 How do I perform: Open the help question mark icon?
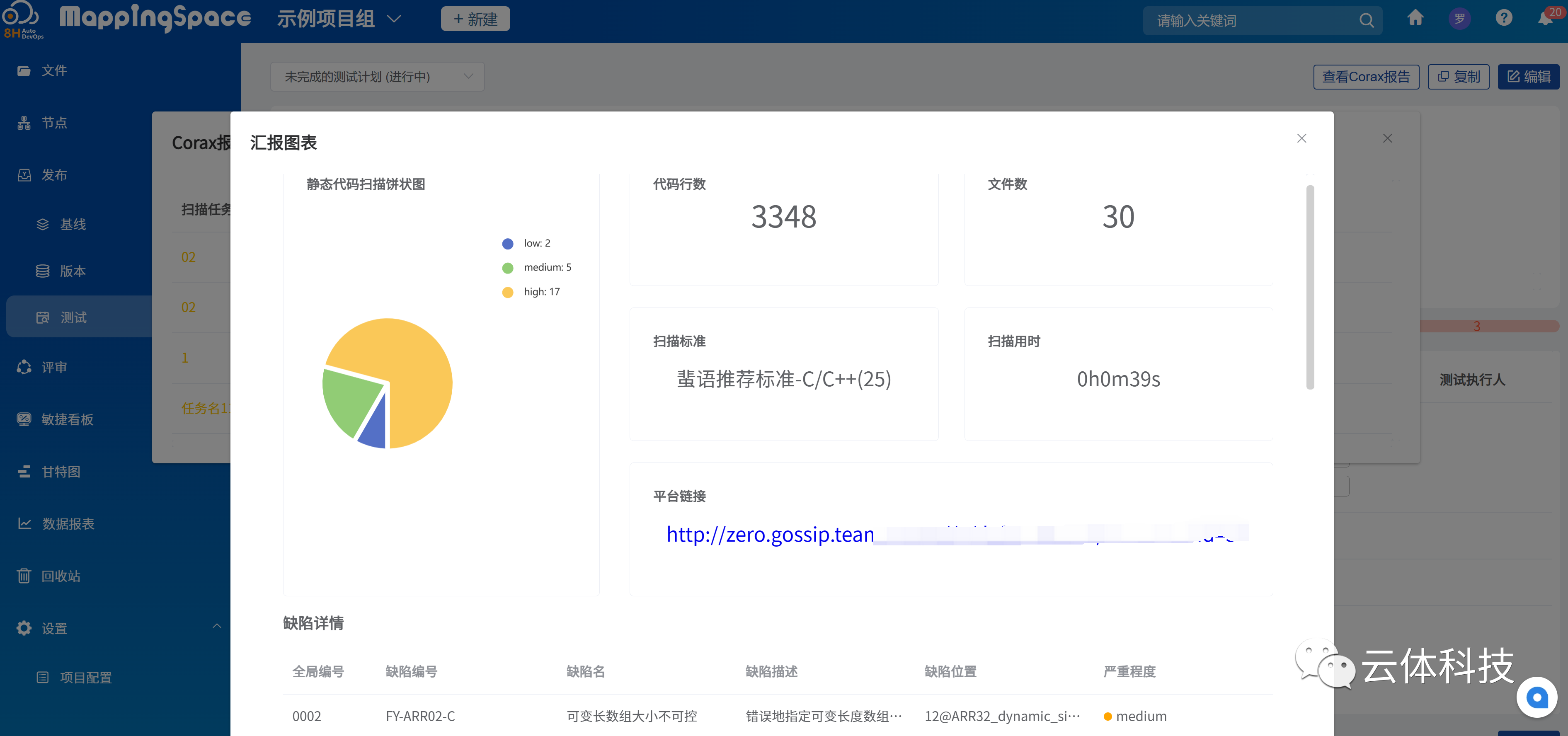point(1503,18)
